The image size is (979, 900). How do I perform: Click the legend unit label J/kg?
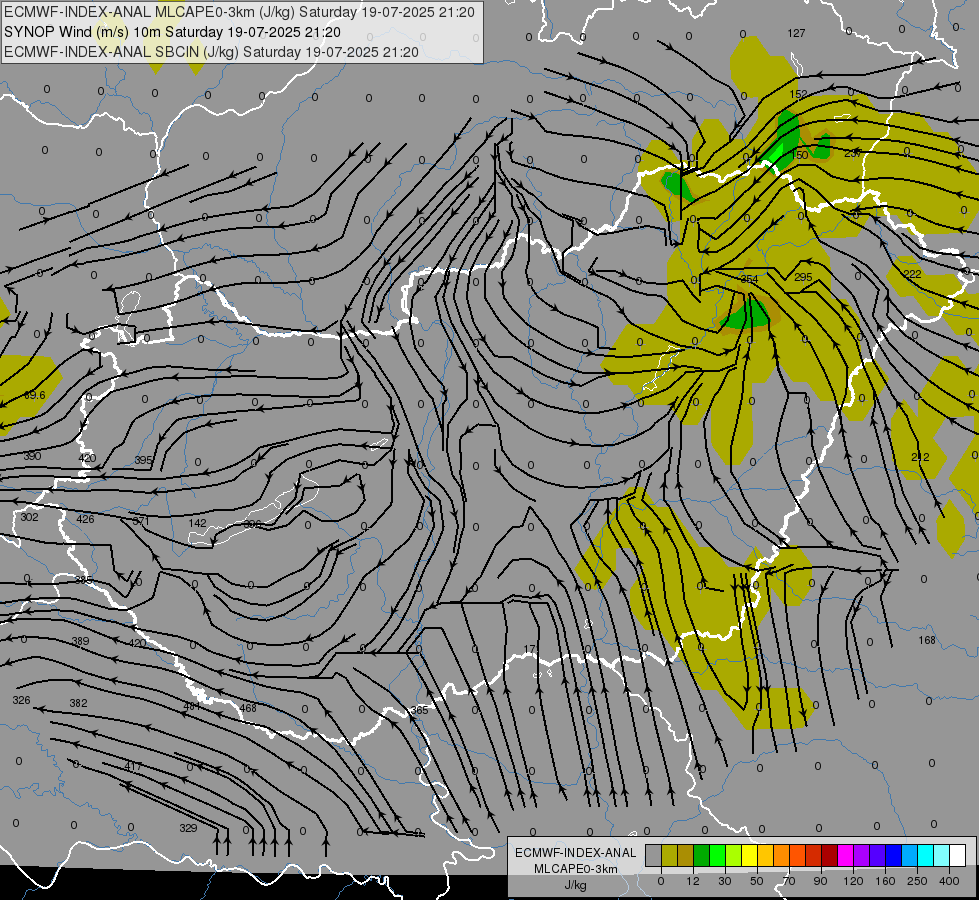pyautogui.click(x=576, y=885)
